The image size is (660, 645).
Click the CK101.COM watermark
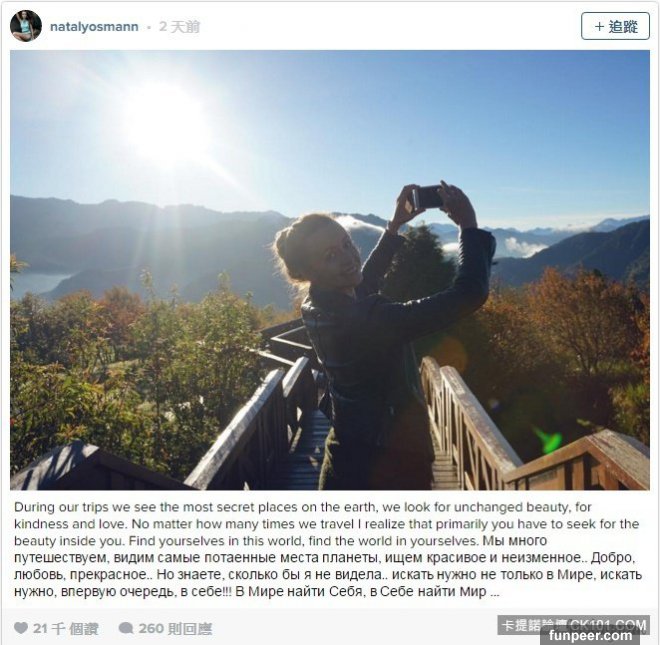pos(607,625)
